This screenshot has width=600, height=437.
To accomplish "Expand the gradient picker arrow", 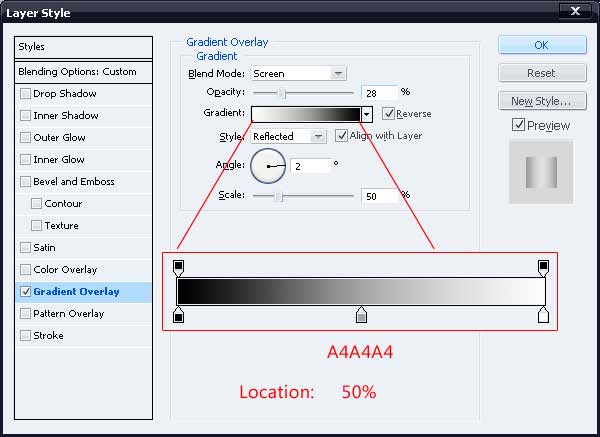I will [x=367, y=114].
